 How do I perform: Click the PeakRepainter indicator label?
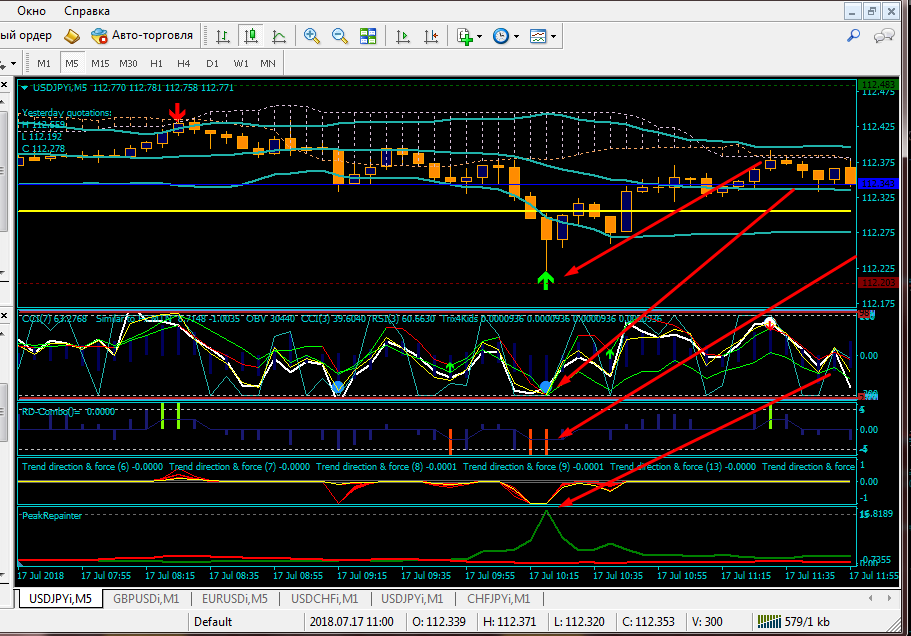pyautogui.click(x=52, y=516)
